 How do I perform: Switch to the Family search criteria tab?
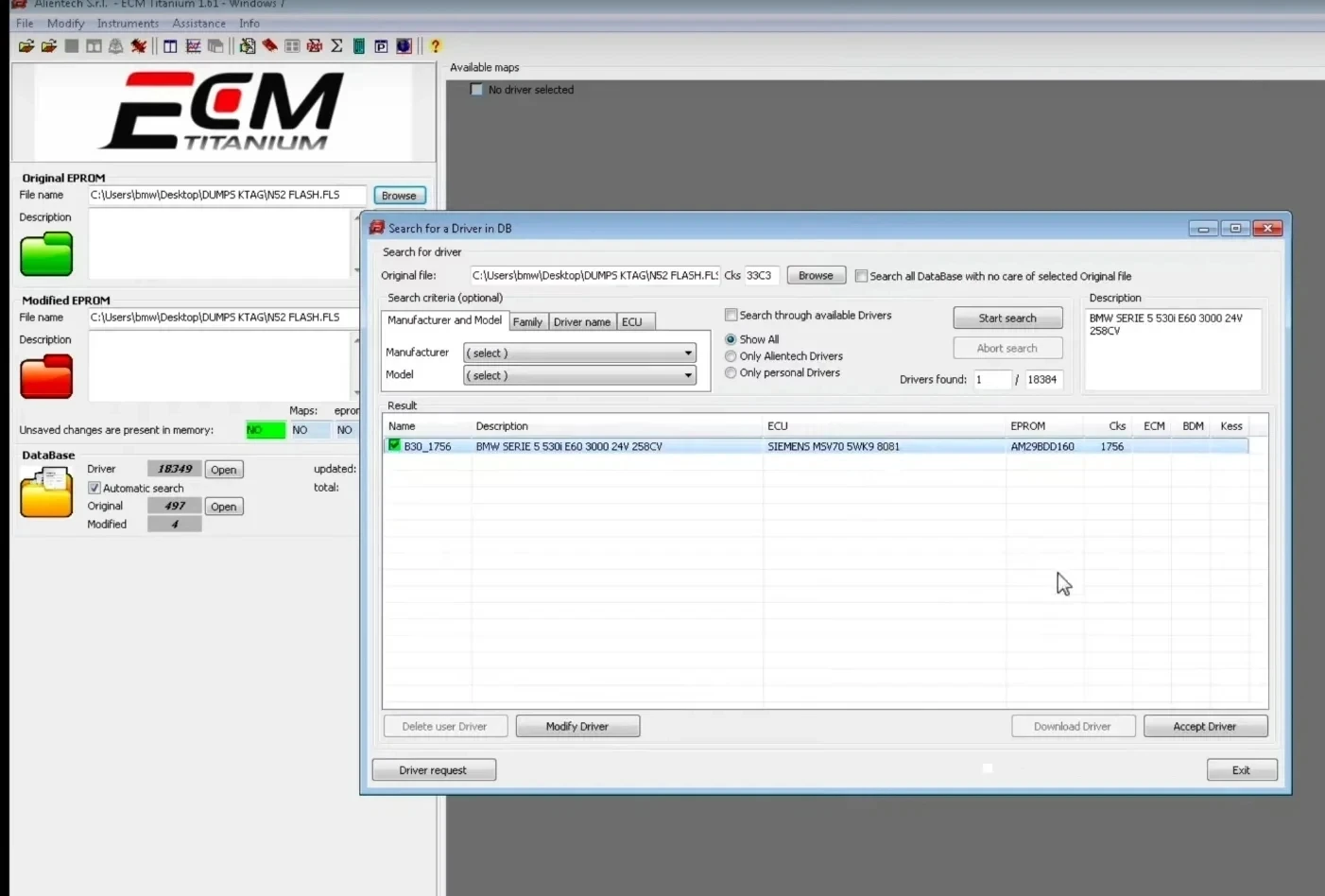pyautogui.click(x=527, y=321)
